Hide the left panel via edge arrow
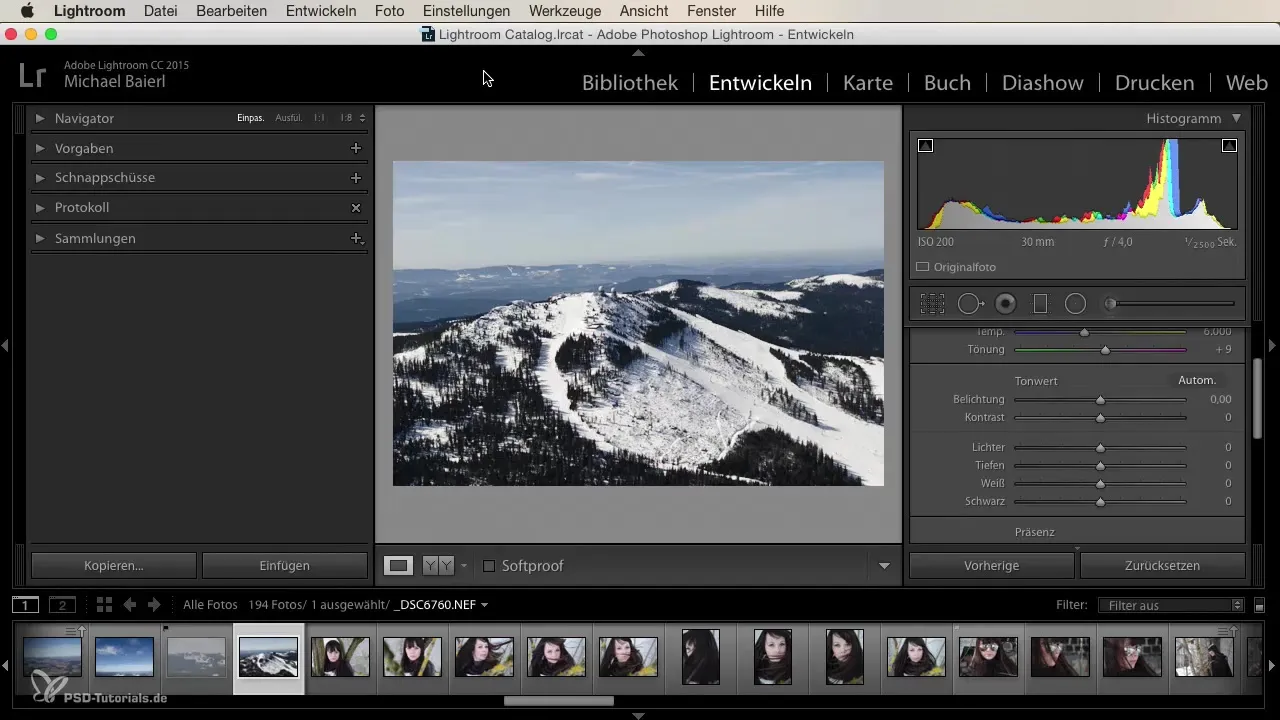This screenshot has height=720, width=1280. coord(5,345)
